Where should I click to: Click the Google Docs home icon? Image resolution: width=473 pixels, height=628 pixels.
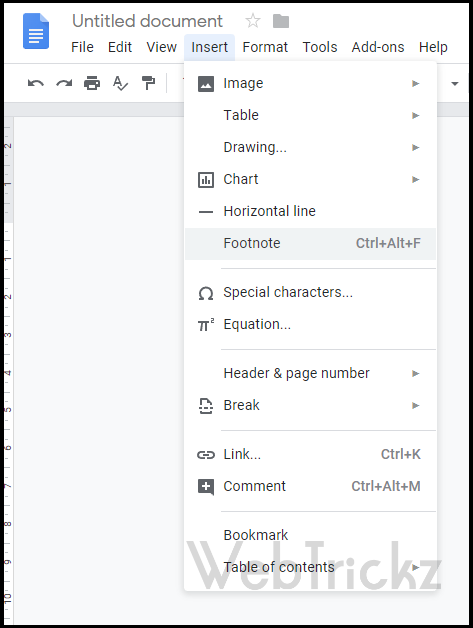[36, 31]
